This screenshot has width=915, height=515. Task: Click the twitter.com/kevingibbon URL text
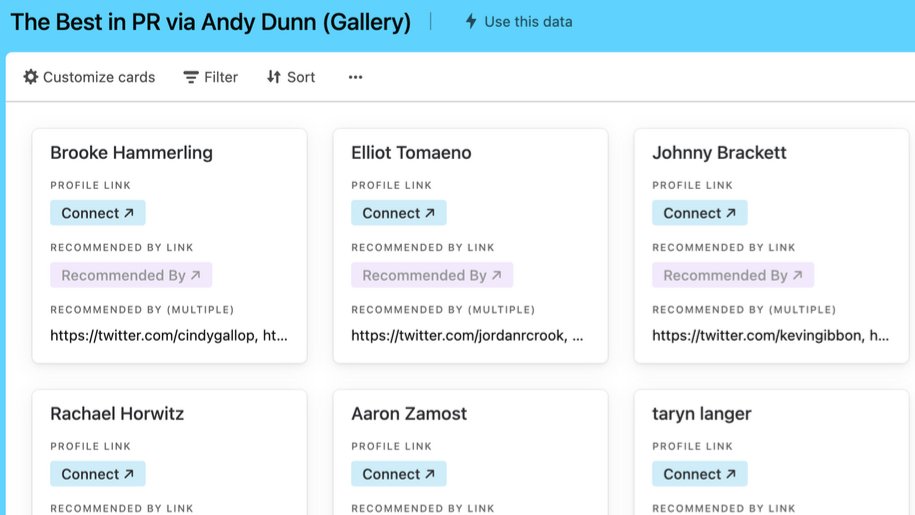770,335
